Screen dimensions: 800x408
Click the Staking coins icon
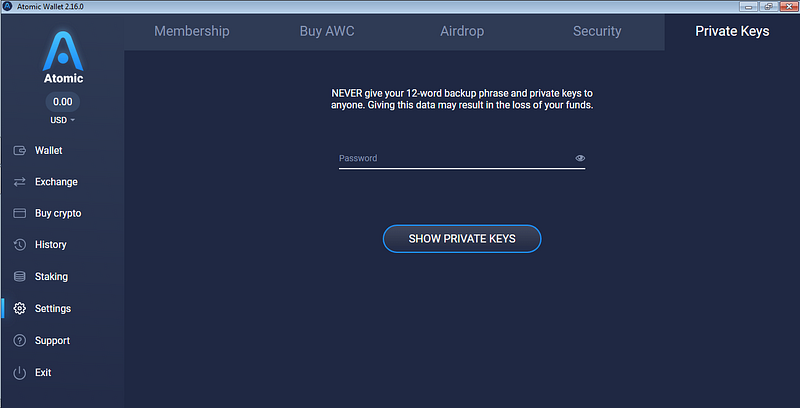(x=19, y=276)
